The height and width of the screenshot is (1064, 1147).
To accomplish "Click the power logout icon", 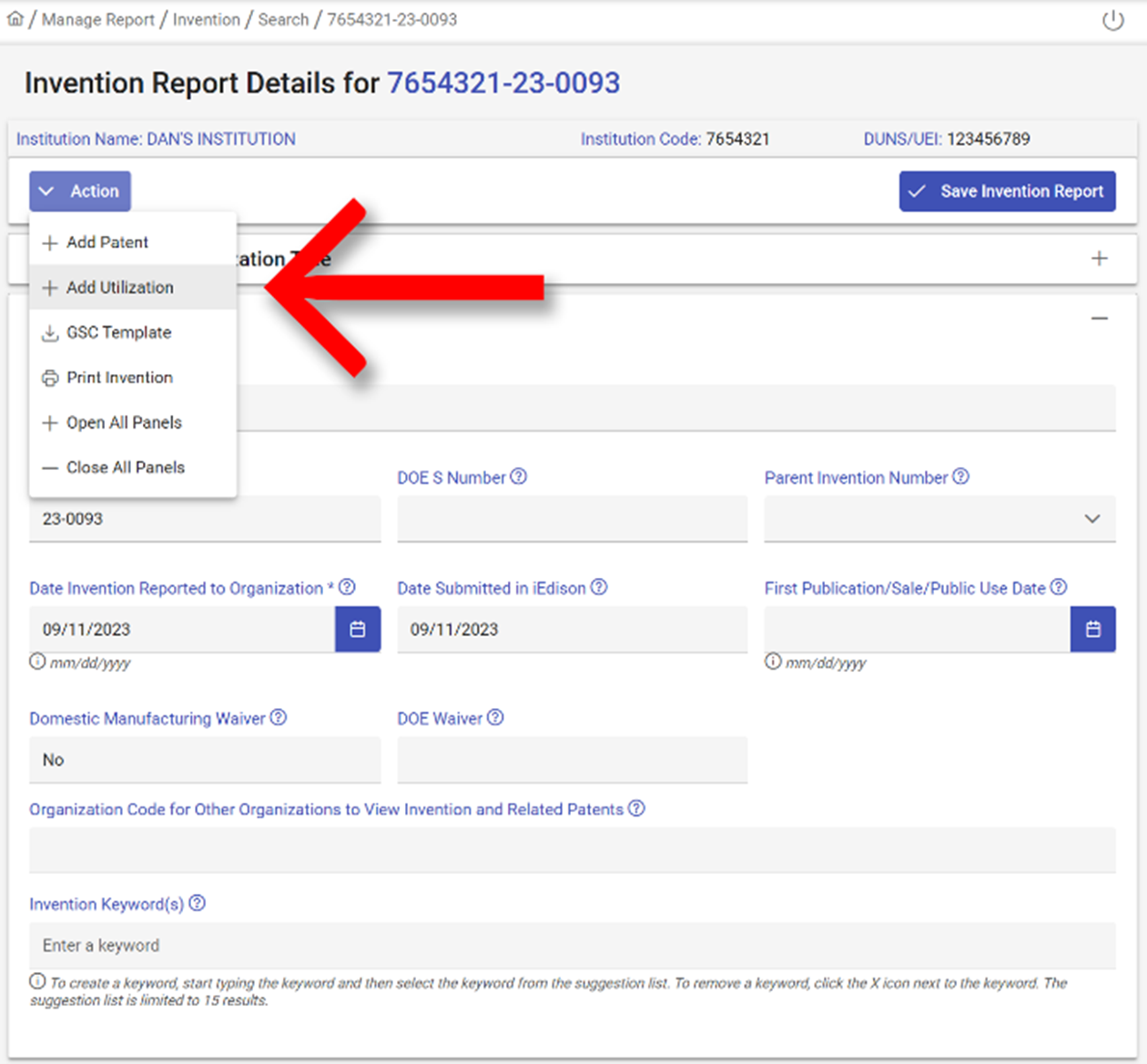I will click(1112, 20).
